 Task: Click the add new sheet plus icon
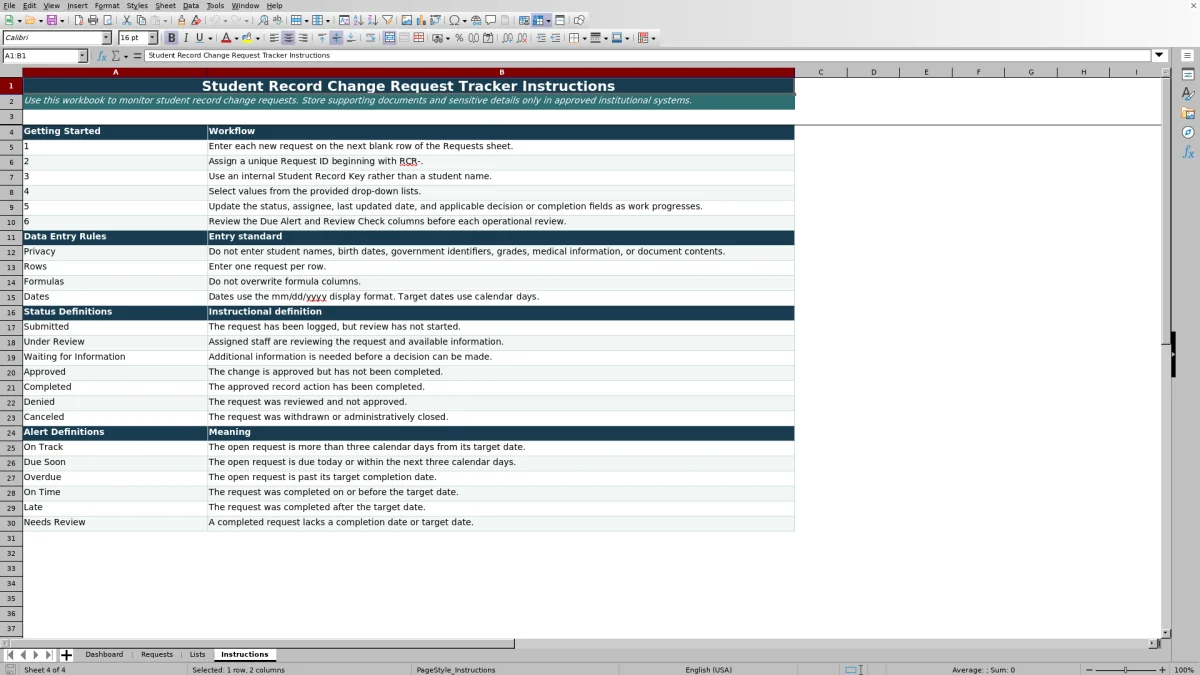(x=66, y=655)
